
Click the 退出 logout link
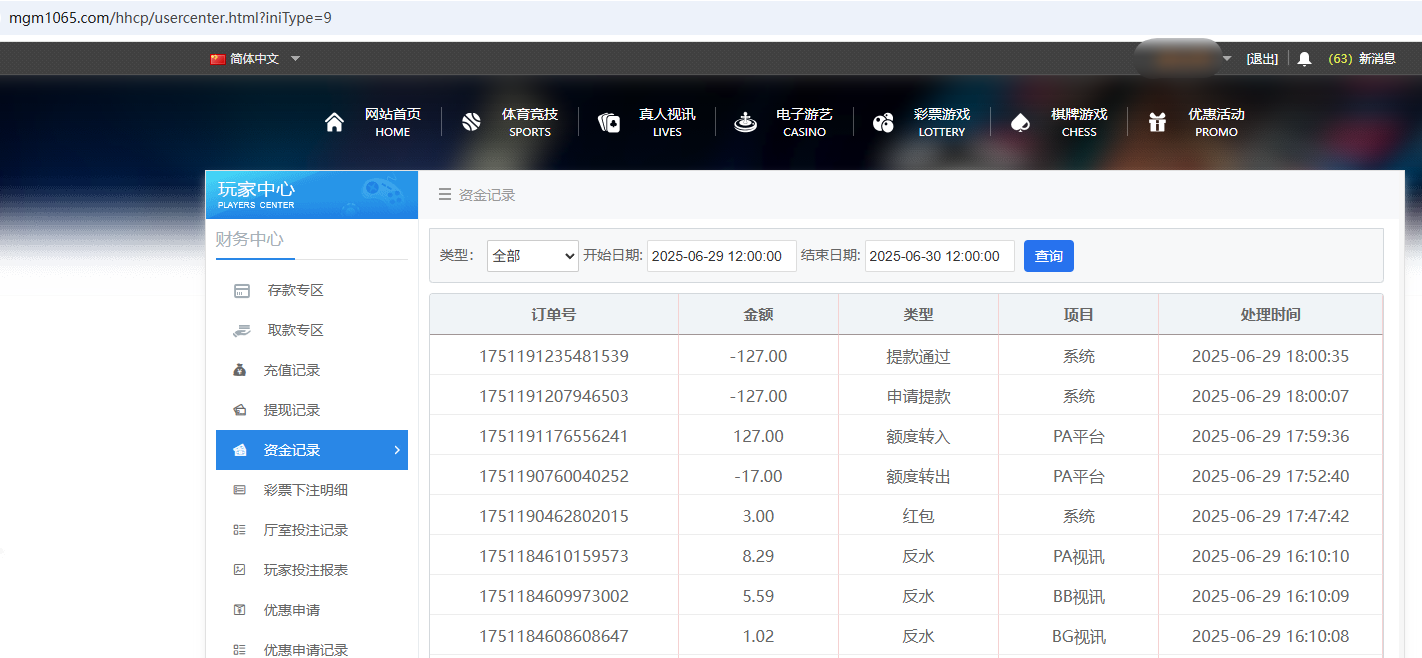tap(1262, 59)
